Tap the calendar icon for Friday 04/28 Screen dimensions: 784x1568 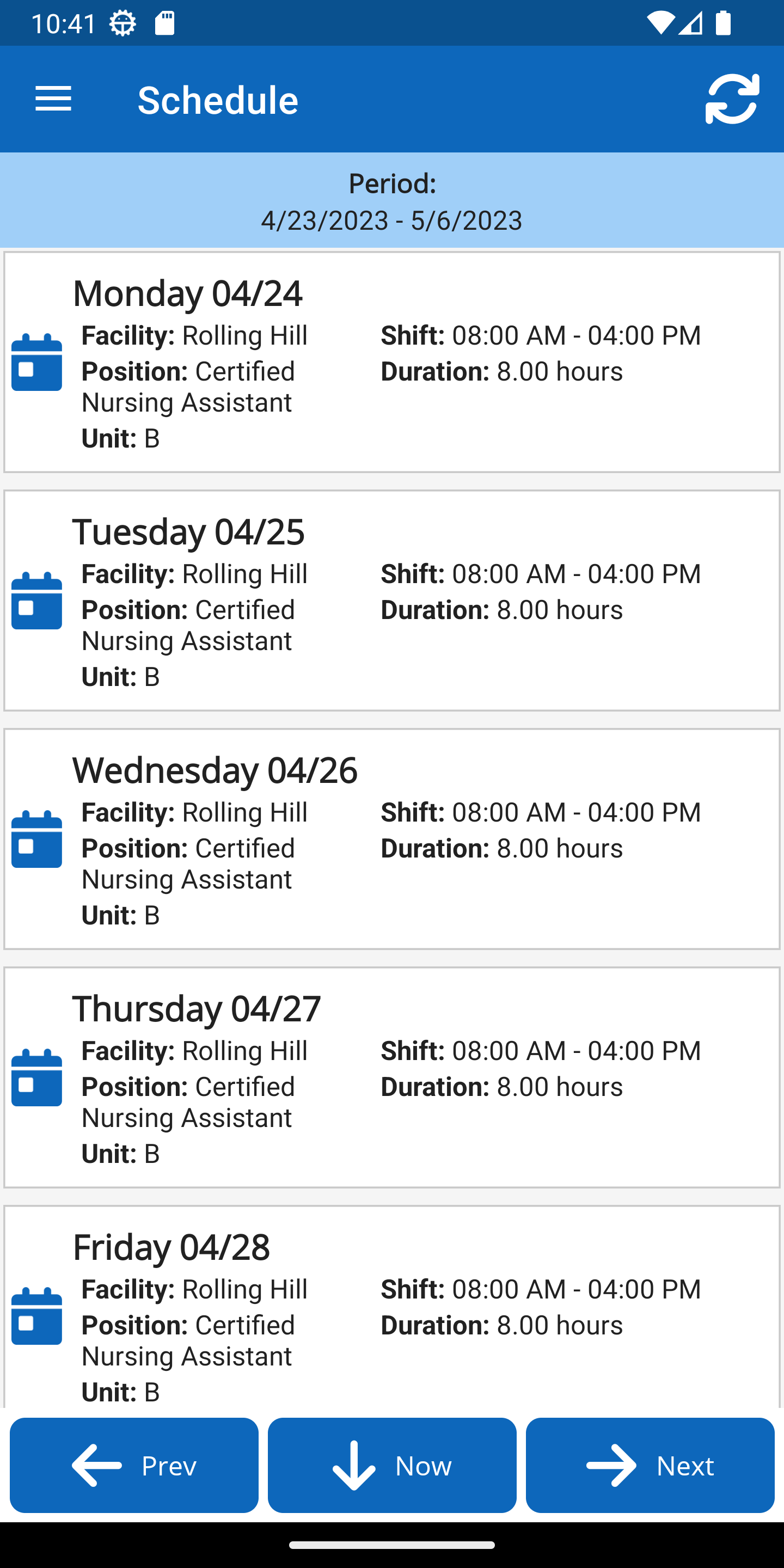(36, 1316)
